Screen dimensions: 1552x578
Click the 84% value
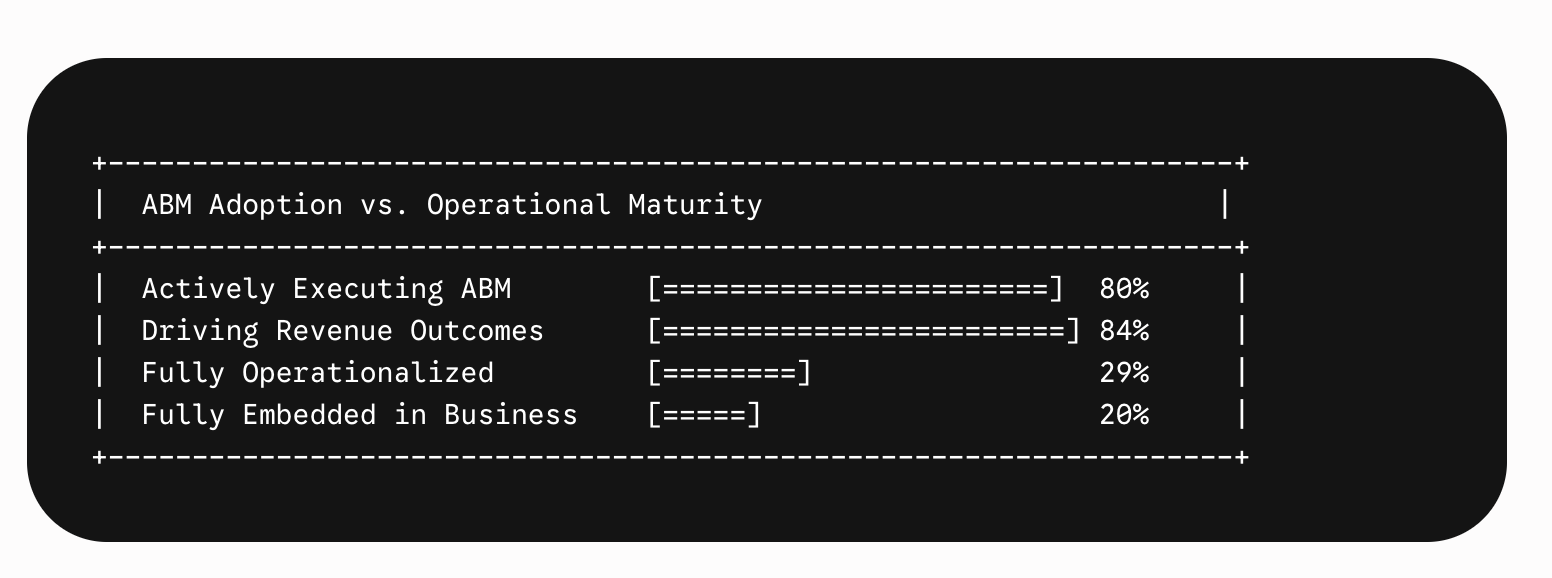coord(1124,331)
